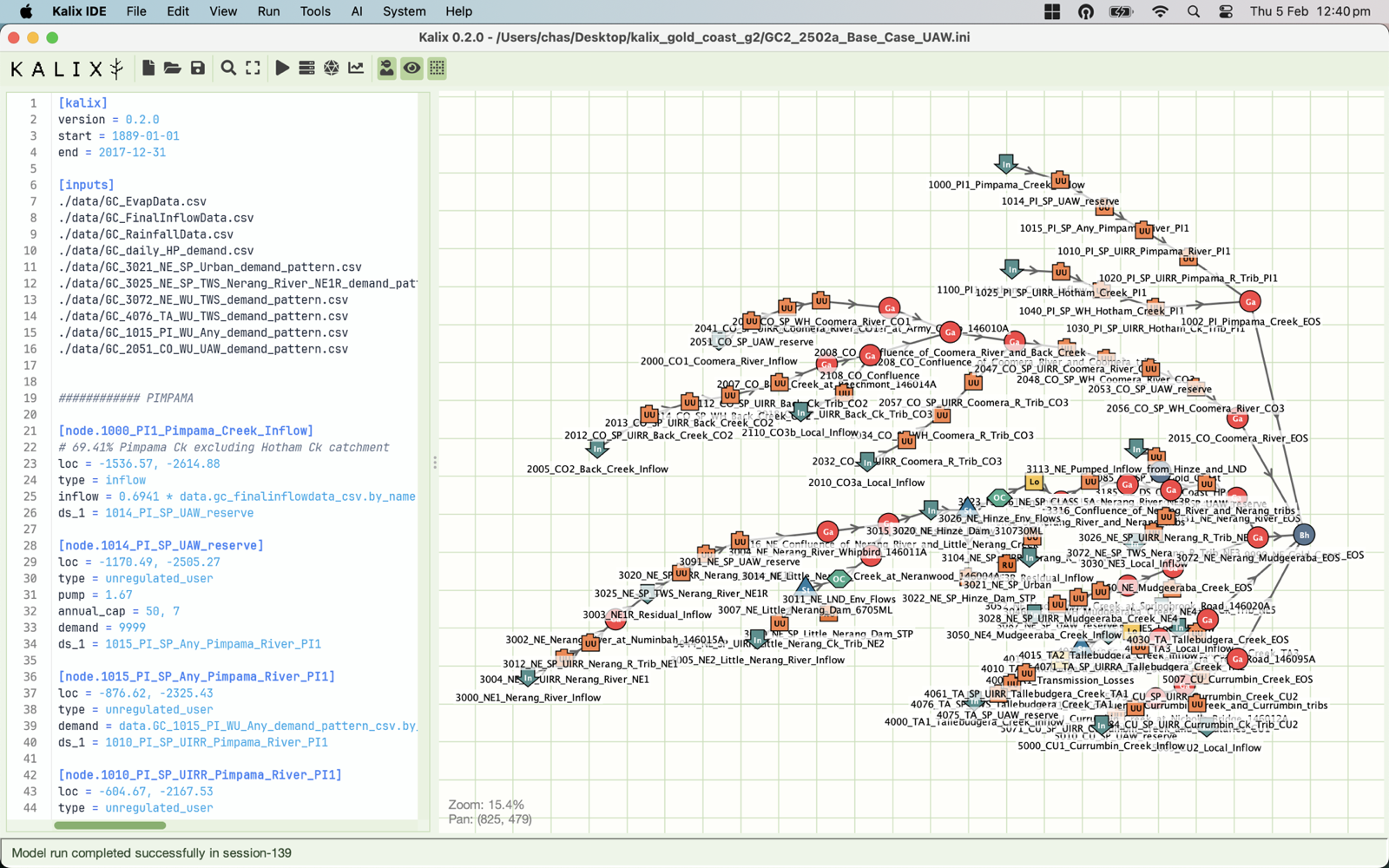Select the 3002_NE_Nerang user node icon
This screenshot has width=1389, height=868.
tap(590, 643)
